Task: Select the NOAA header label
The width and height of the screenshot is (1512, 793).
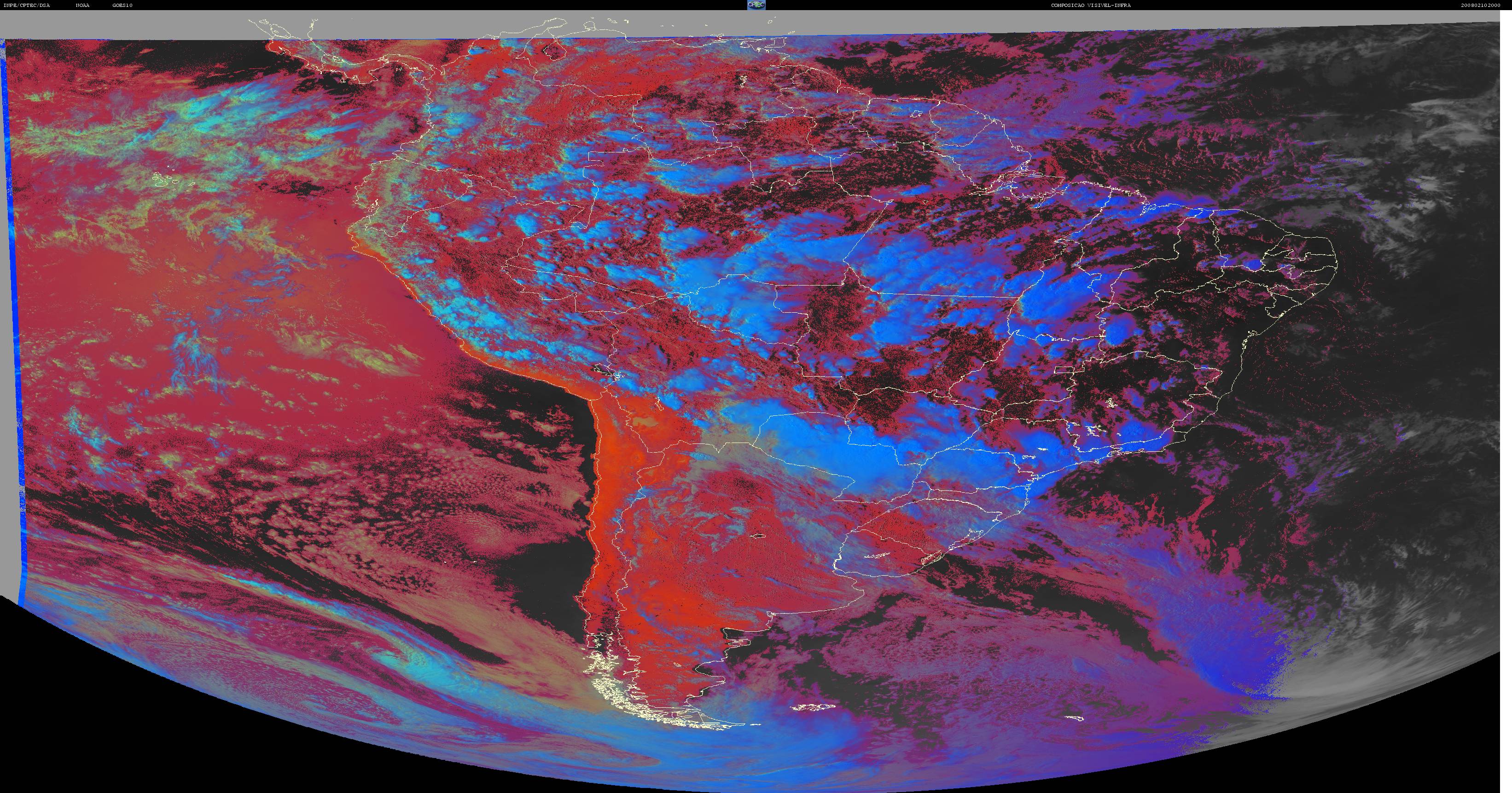Action: tap(83, 5)
